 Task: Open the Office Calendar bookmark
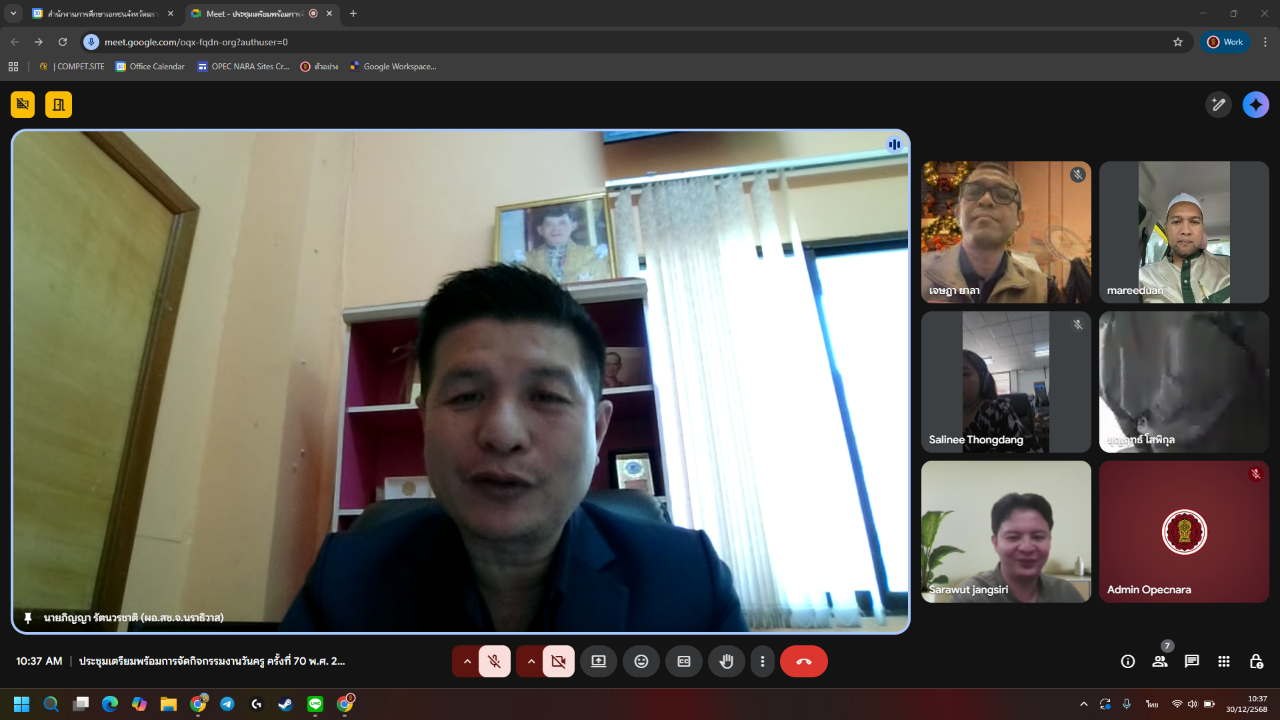[150, 67]
